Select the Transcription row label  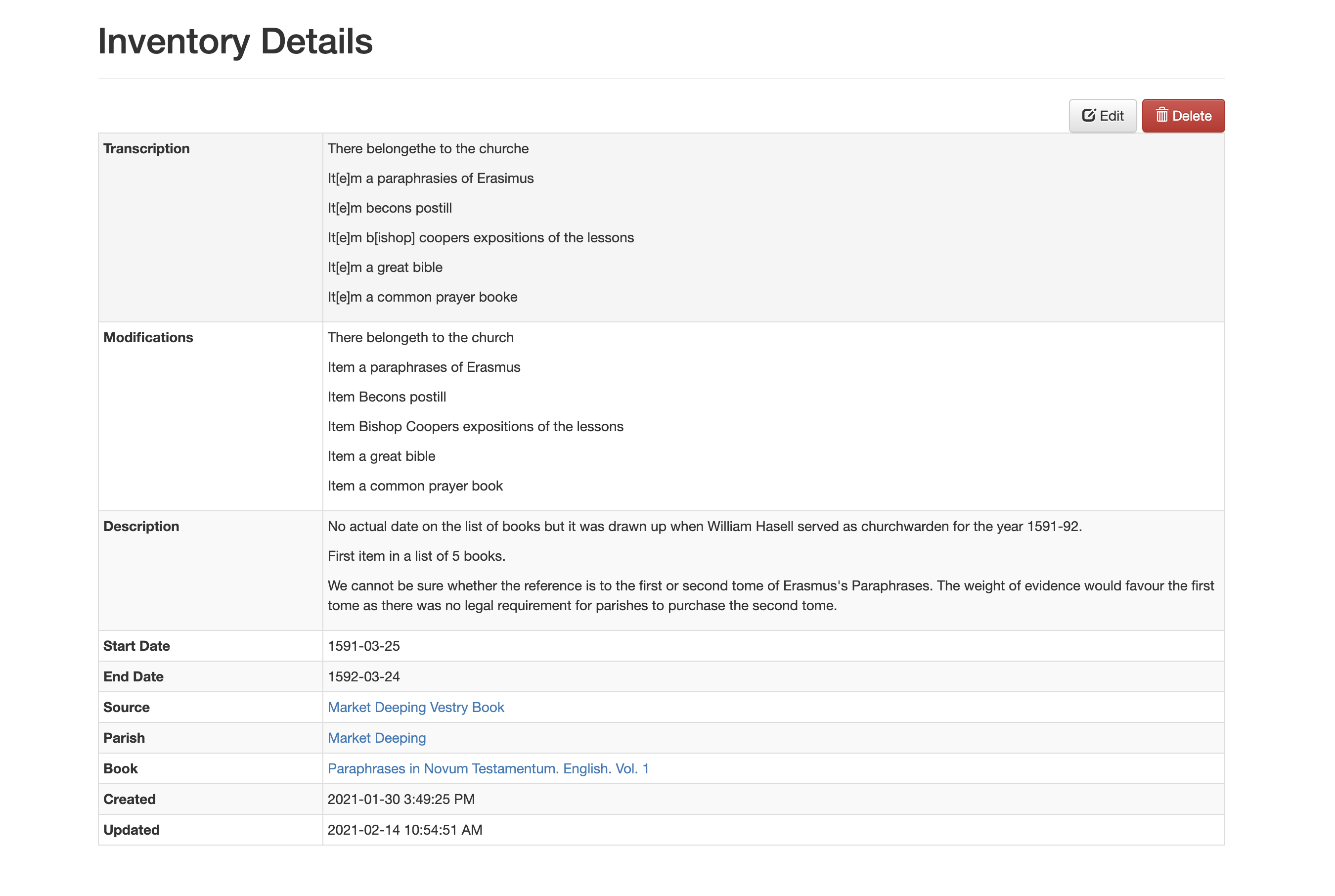click(x=146, y=148)
